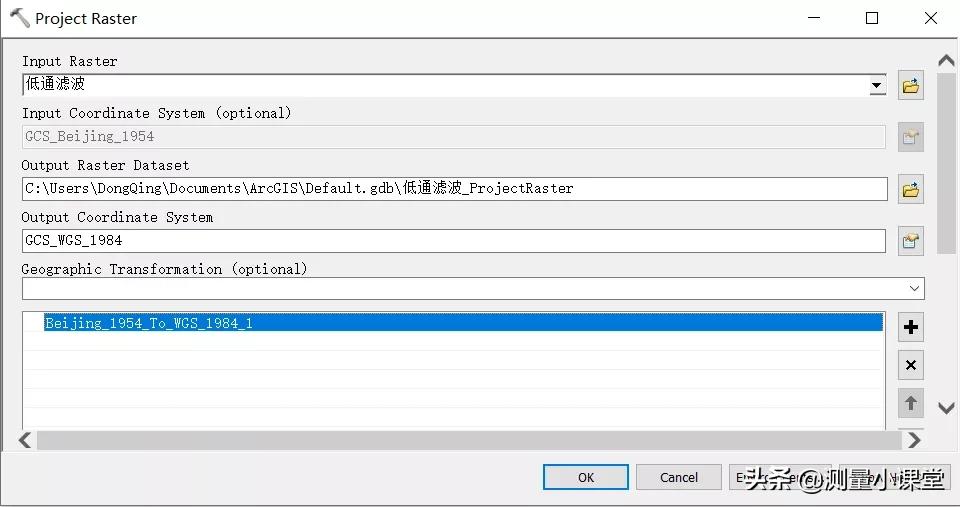Screen dimensions: 960x507
Task: Open the Input Raster dropdown list
Action: [877, 85]
